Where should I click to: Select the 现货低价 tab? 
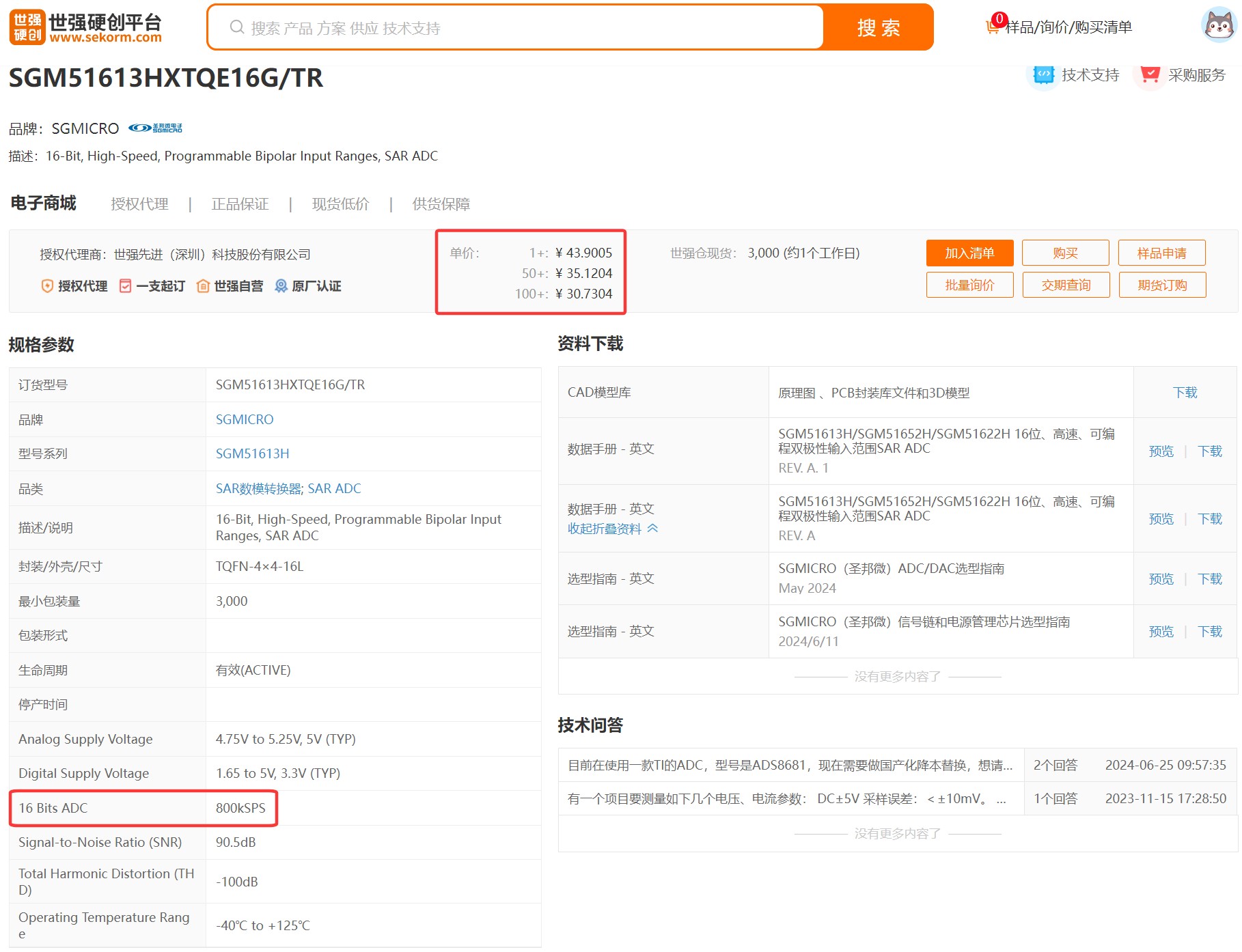click(341, 204)
